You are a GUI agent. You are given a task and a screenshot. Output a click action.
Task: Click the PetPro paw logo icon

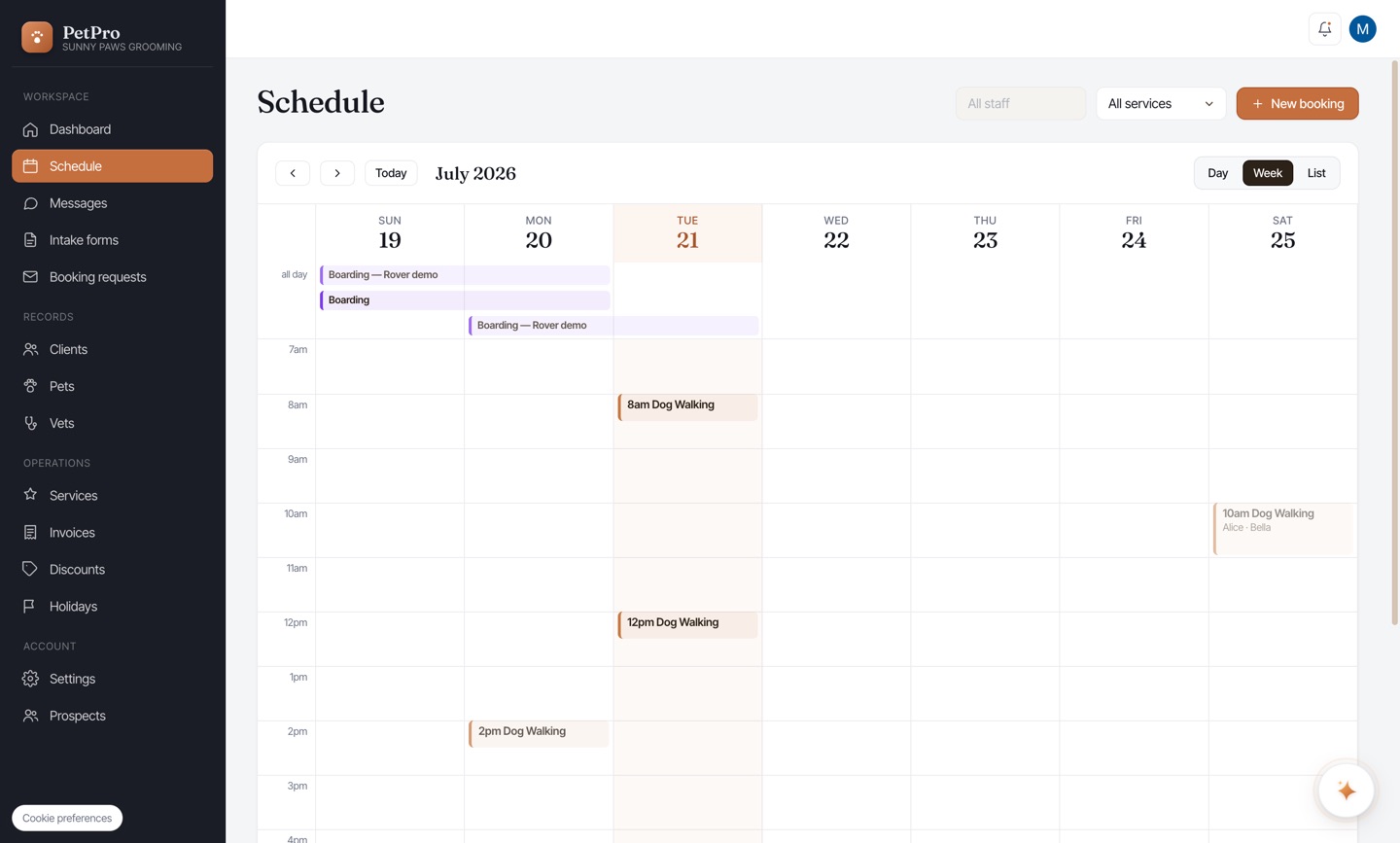[37, 37]
